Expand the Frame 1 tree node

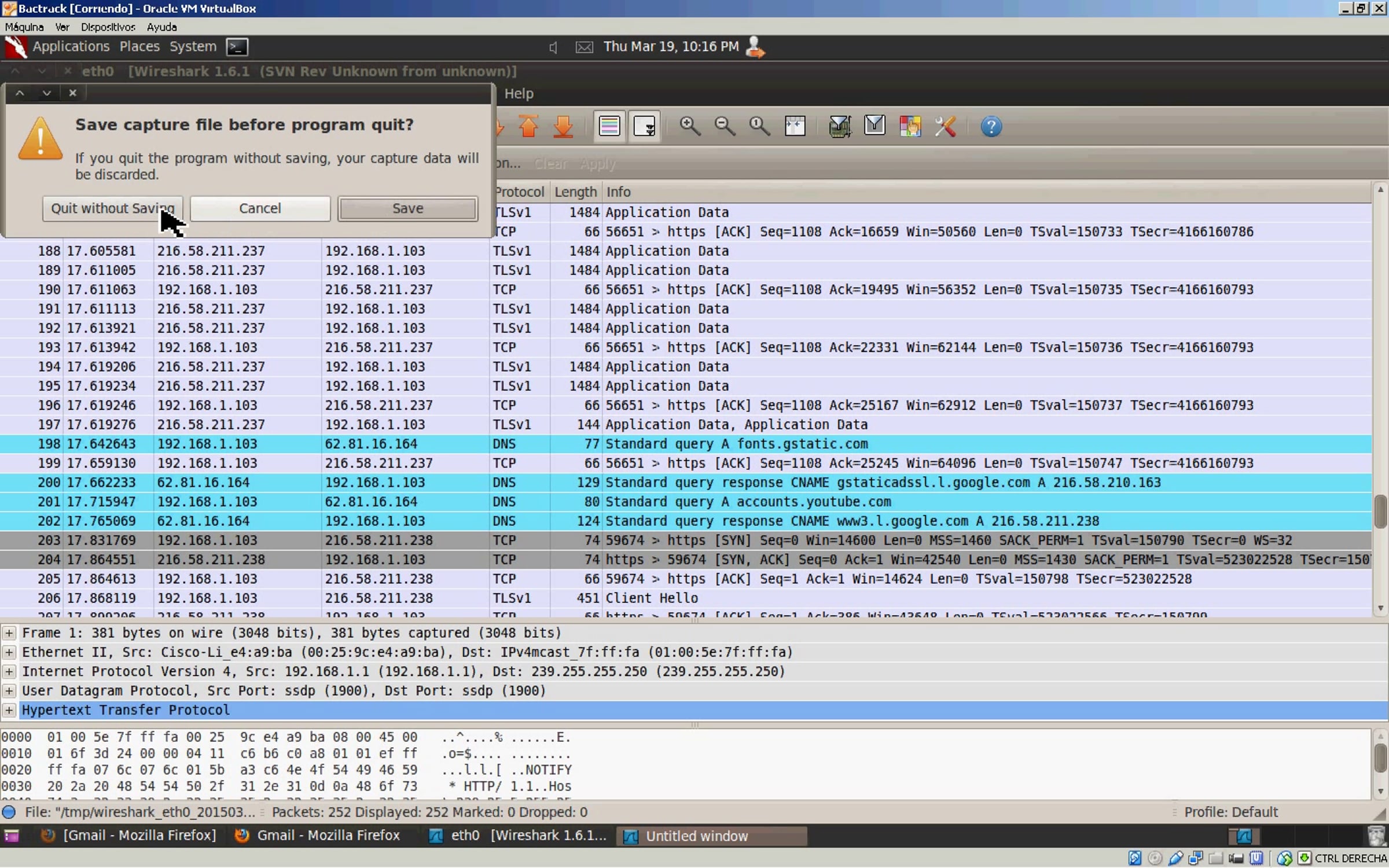pos(9,633)
